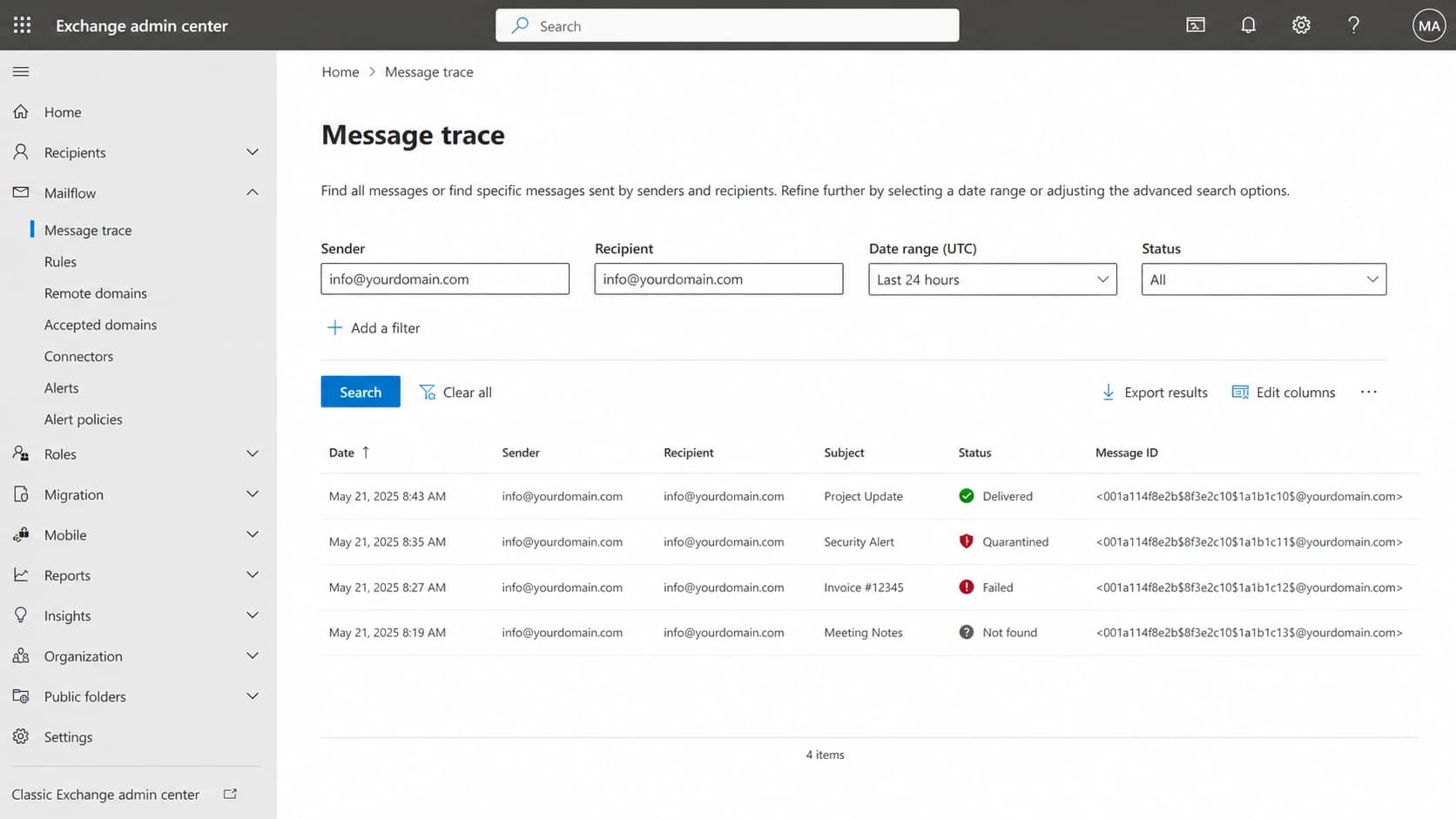1456x819 pixels.
Task: Open the Status dropdown
Action: (x=1264, y=279)
